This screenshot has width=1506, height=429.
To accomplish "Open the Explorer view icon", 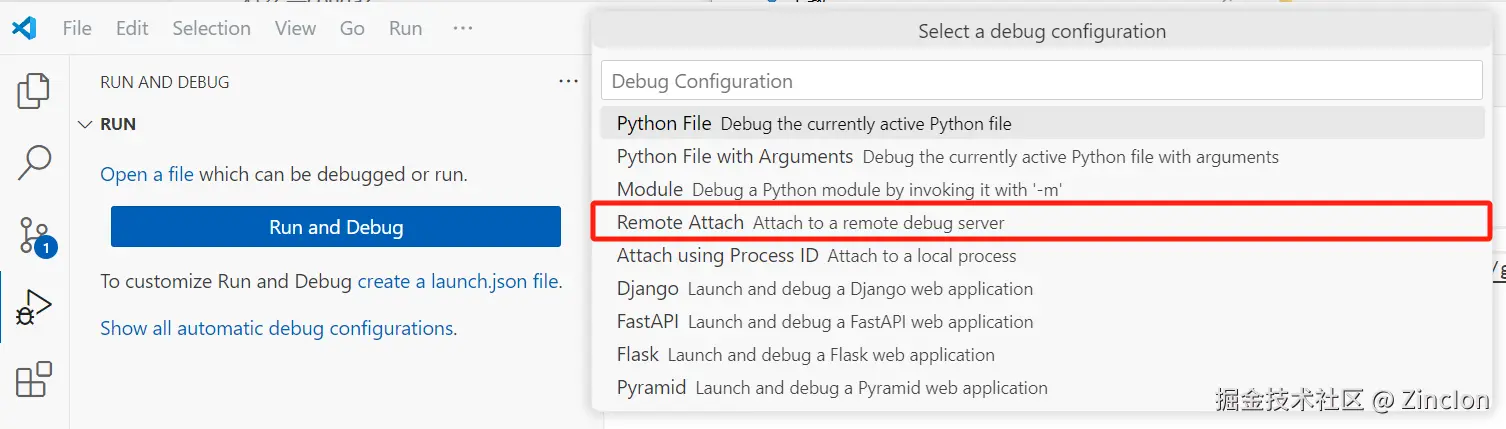I will click(34, 91).
